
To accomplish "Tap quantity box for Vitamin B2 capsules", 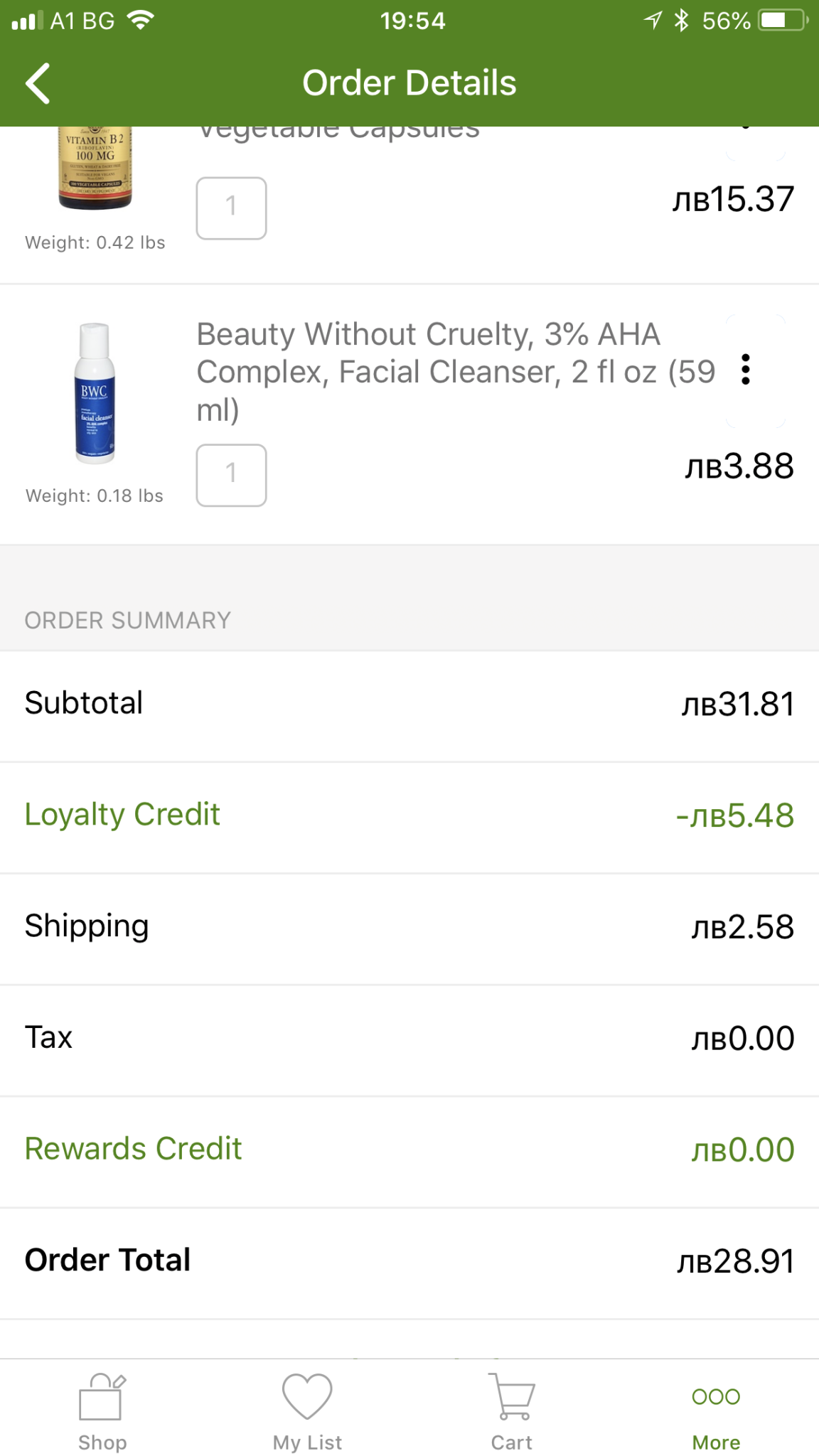I will 231,208.
